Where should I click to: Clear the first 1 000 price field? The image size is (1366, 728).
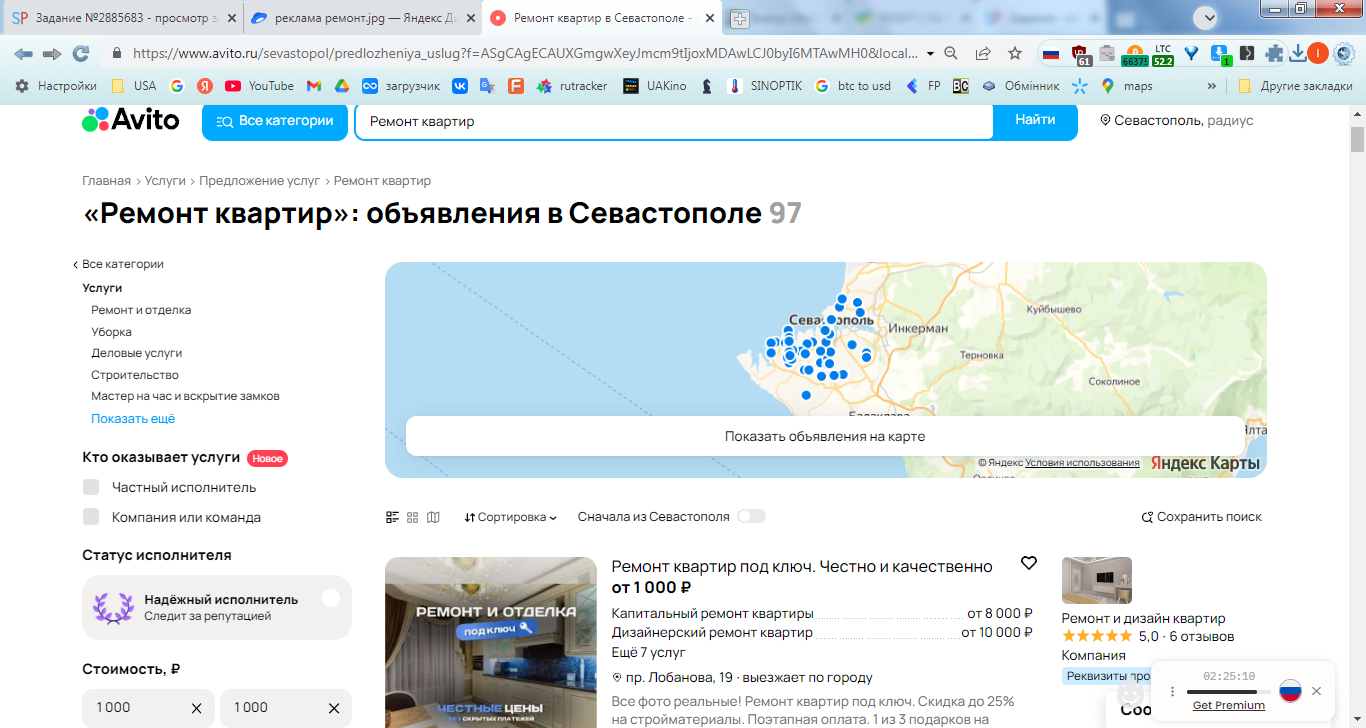[x=196, y=708]
